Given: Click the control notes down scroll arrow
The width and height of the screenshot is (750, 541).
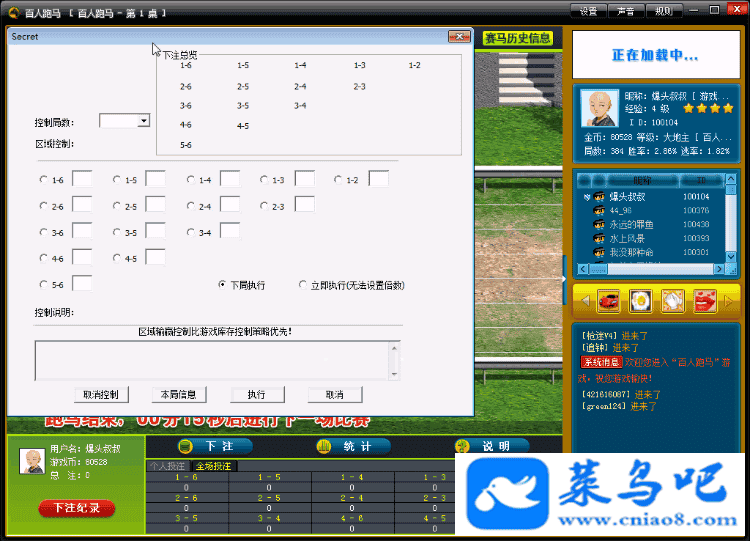Looking at the screenshot, I should 394,374.
